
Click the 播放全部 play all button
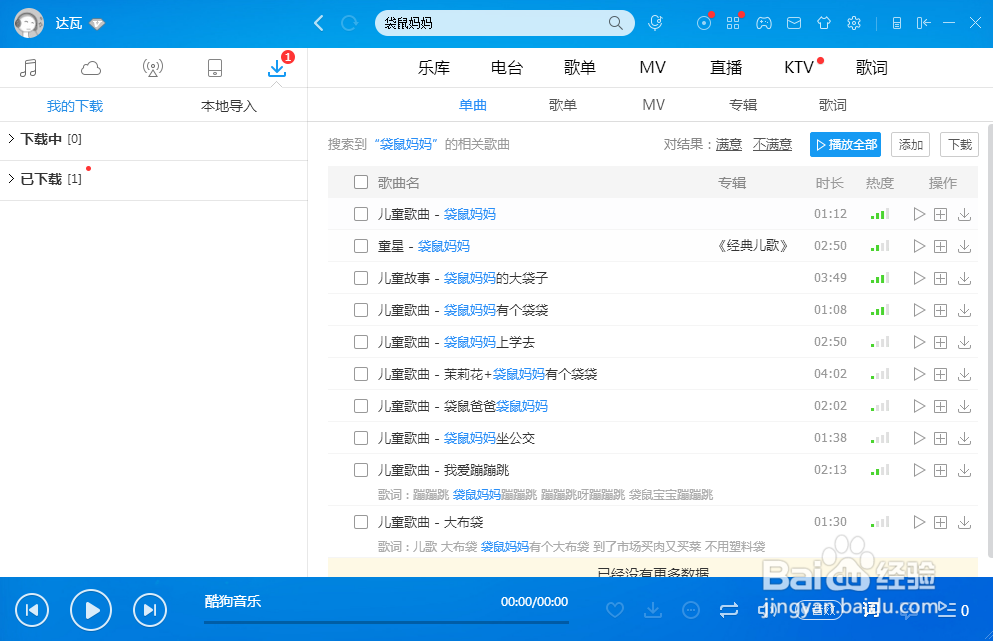point(845,144)
